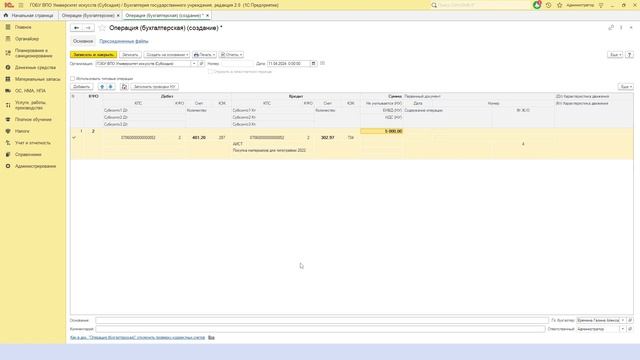Close the 'Операция (бухгалтерская)' tab
The image size is (640, 360).
click(118, 15)
